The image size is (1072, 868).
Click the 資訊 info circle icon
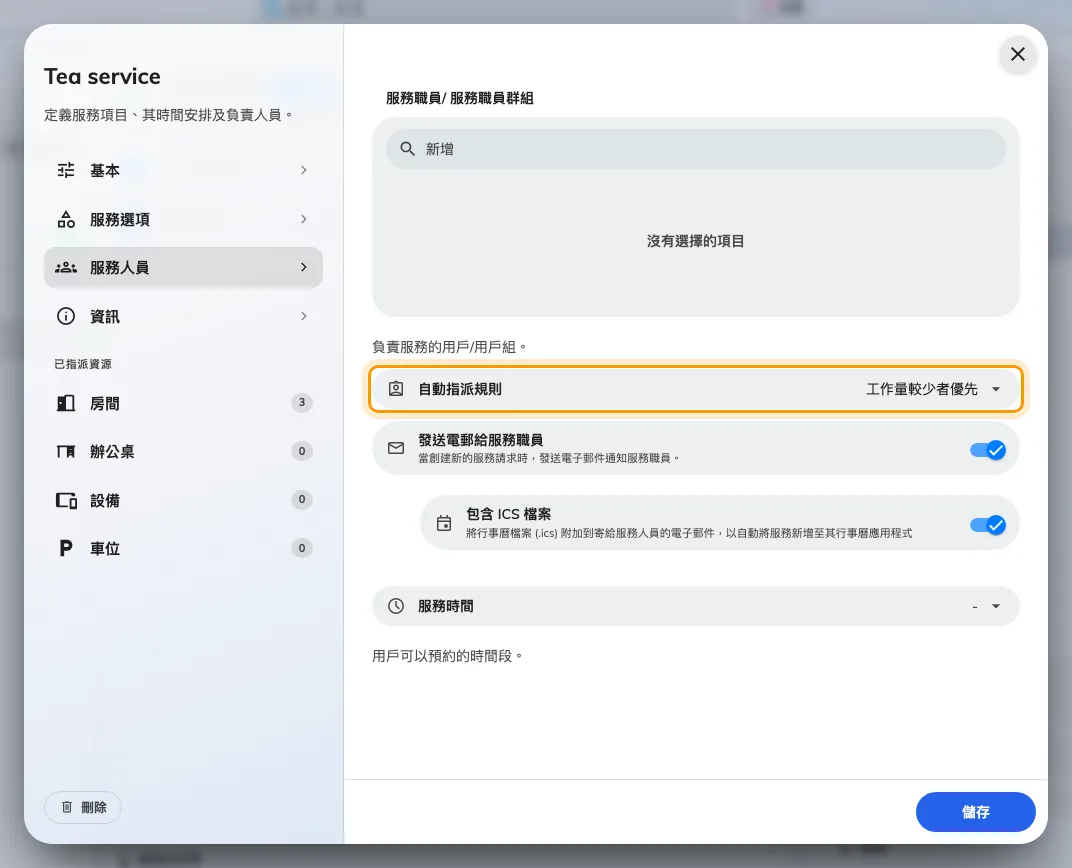(x=66, y=316)
